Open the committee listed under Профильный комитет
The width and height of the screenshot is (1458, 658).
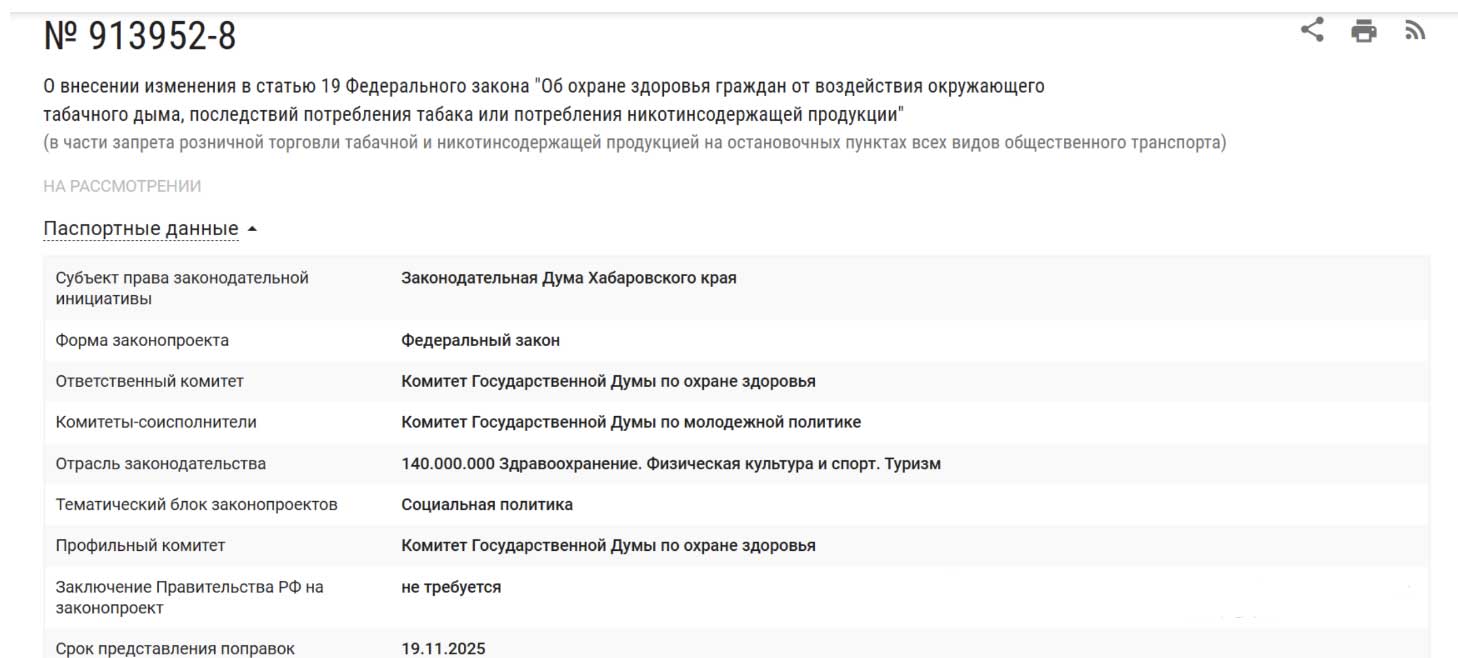coord(608,545)
